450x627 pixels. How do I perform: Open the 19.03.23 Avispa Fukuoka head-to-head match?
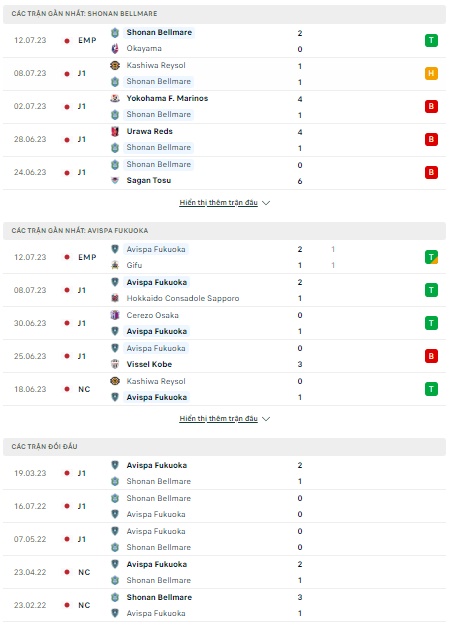tap(224, 473)
